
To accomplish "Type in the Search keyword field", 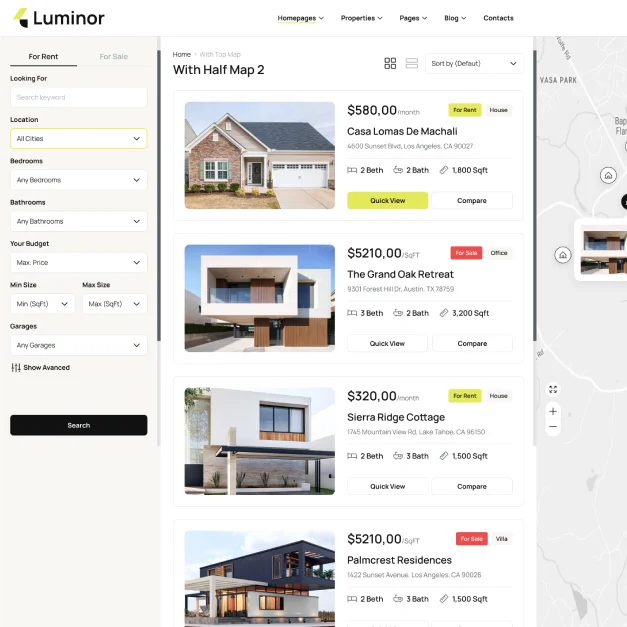I will point(78,98).
